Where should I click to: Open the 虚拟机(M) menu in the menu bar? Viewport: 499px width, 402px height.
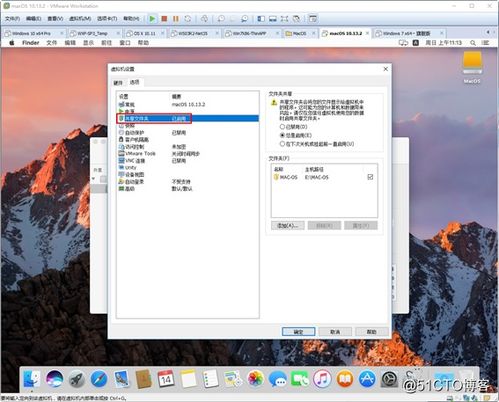coord(80,19)
